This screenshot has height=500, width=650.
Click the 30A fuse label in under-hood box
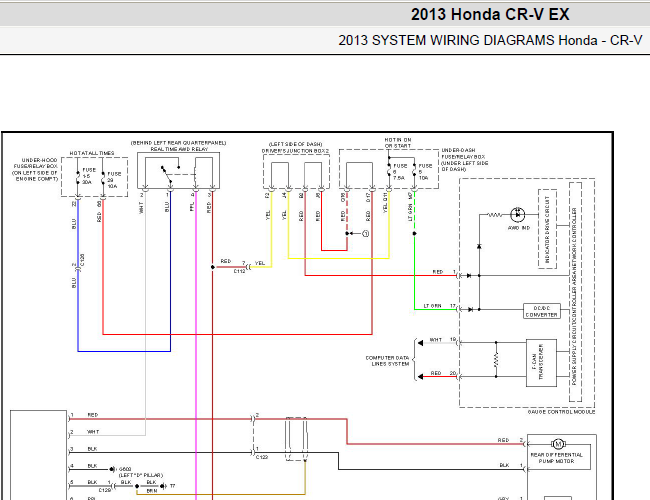click(x=89, y=176)
